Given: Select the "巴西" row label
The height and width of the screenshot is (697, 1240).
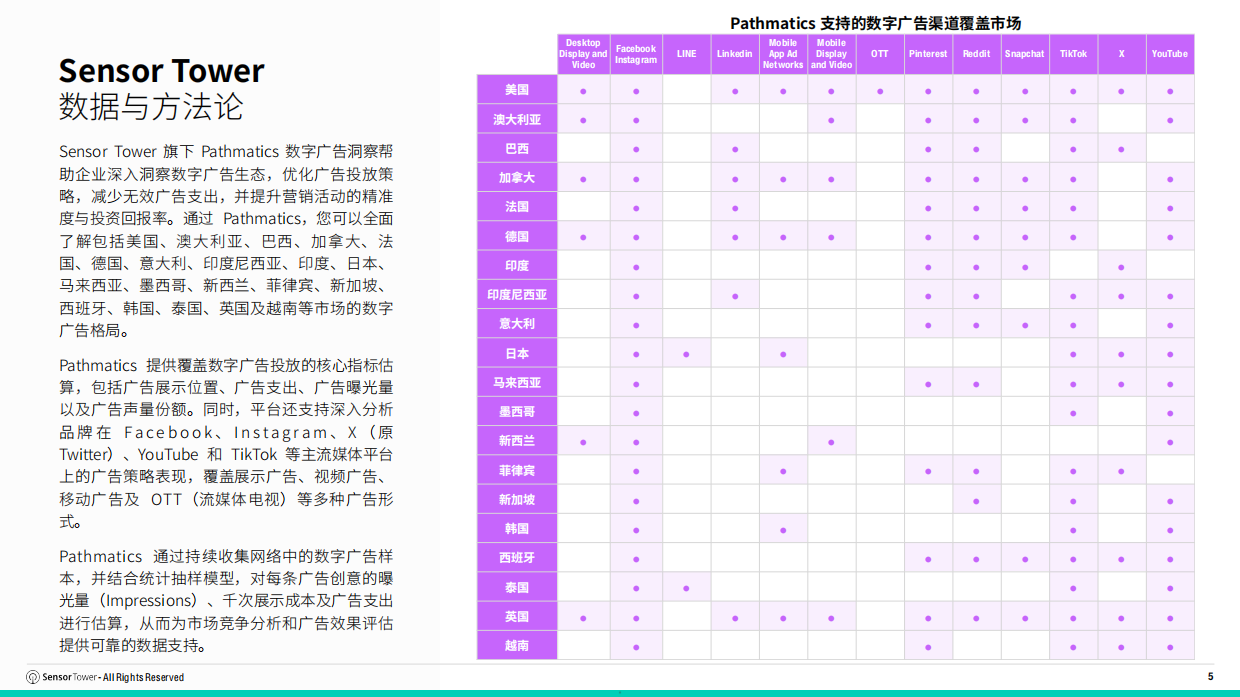Looking at the screenshot, I should 517,148.
